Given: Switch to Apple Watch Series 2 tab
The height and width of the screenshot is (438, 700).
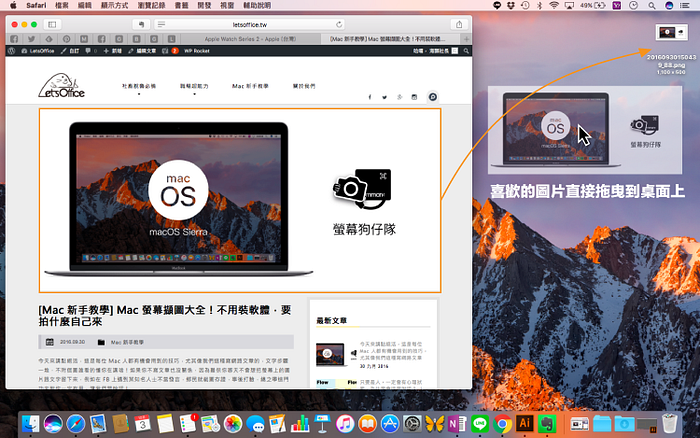Looking at the screenshot, I should [250, 39].
